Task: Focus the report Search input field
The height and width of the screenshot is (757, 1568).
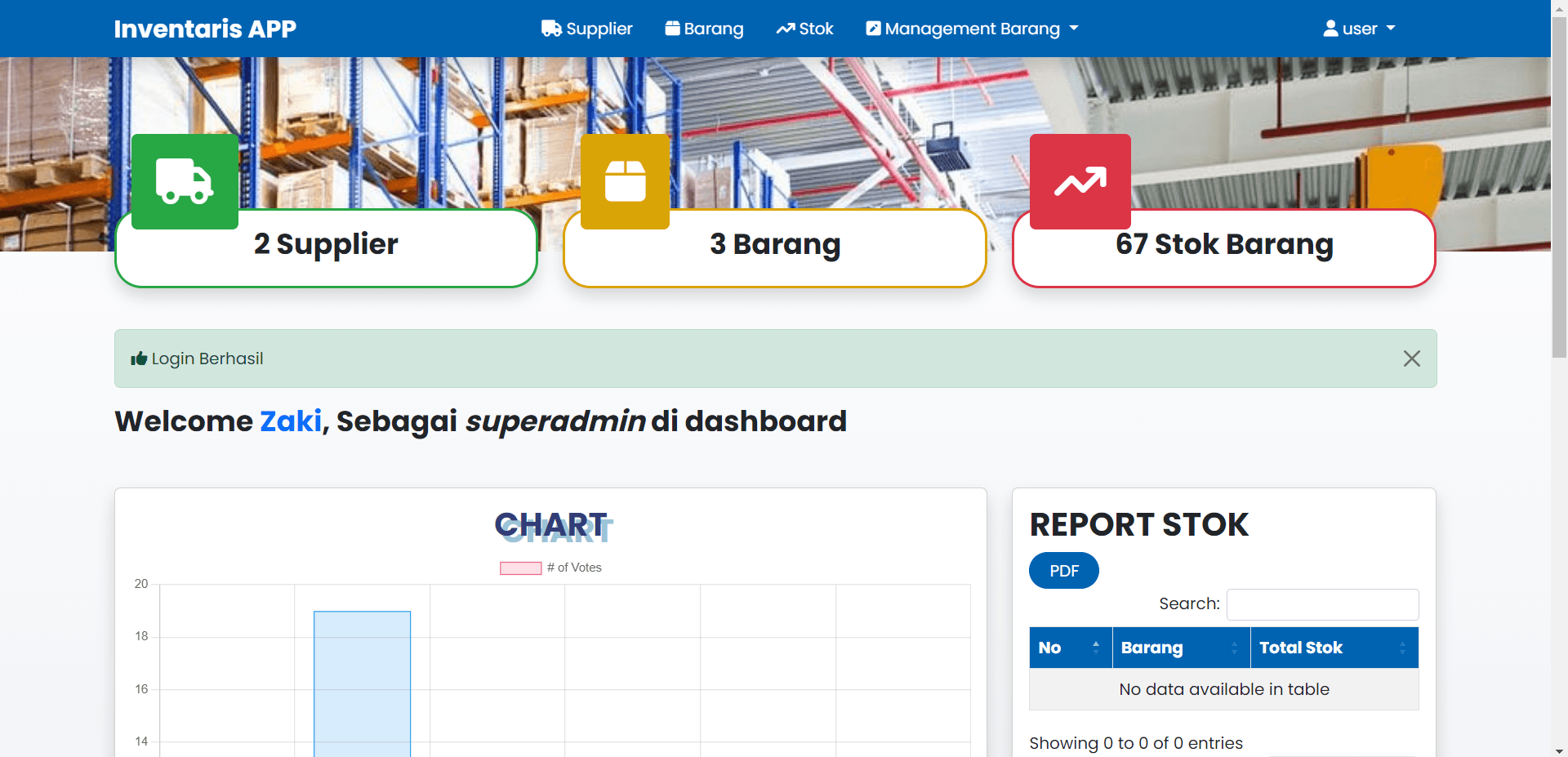Action: 1322,604
